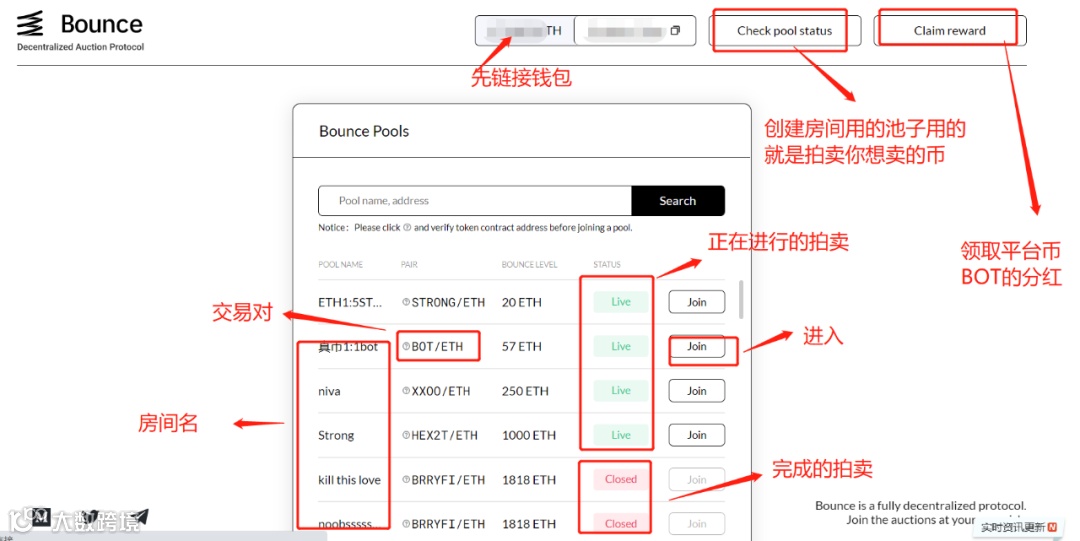Click the '1000 ETH' bounce level
This screenshot has height=541, width=1080.
click(x=528, y=435)
